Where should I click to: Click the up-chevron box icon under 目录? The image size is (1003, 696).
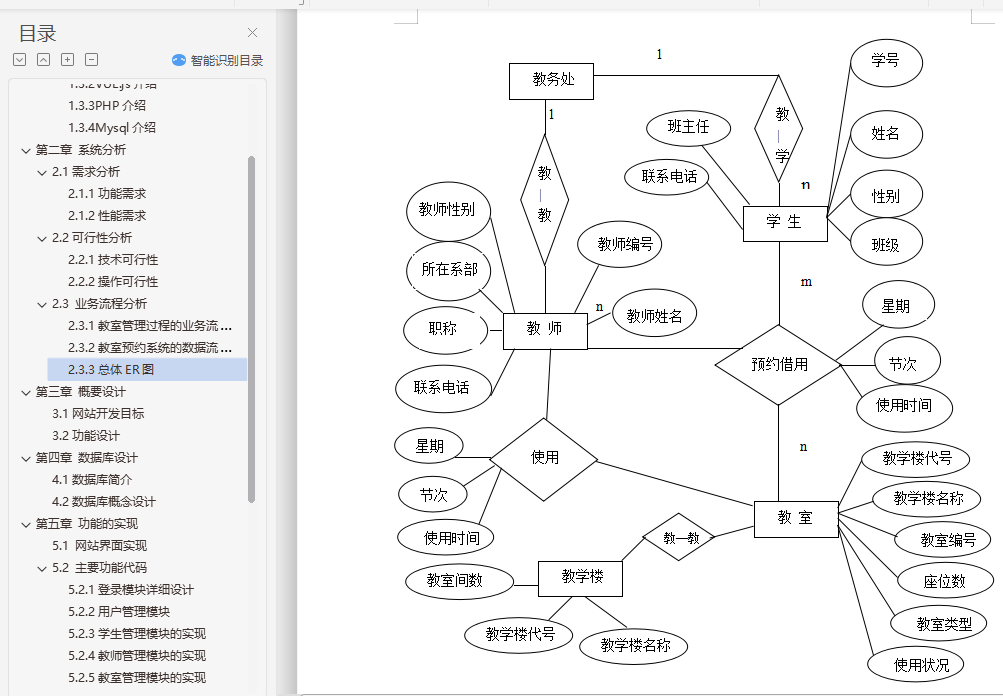tap(43, 59)
